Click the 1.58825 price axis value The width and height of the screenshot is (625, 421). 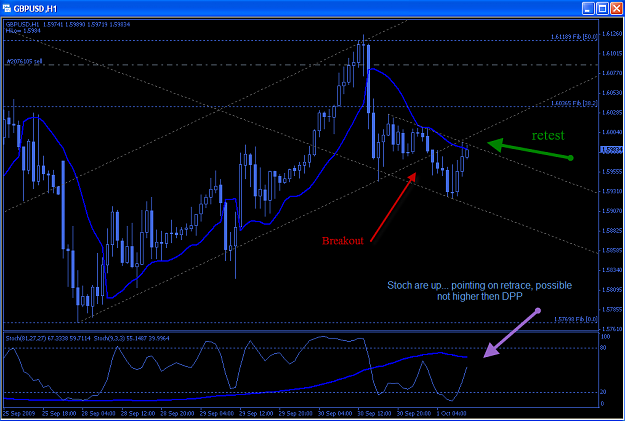[612, 230]
